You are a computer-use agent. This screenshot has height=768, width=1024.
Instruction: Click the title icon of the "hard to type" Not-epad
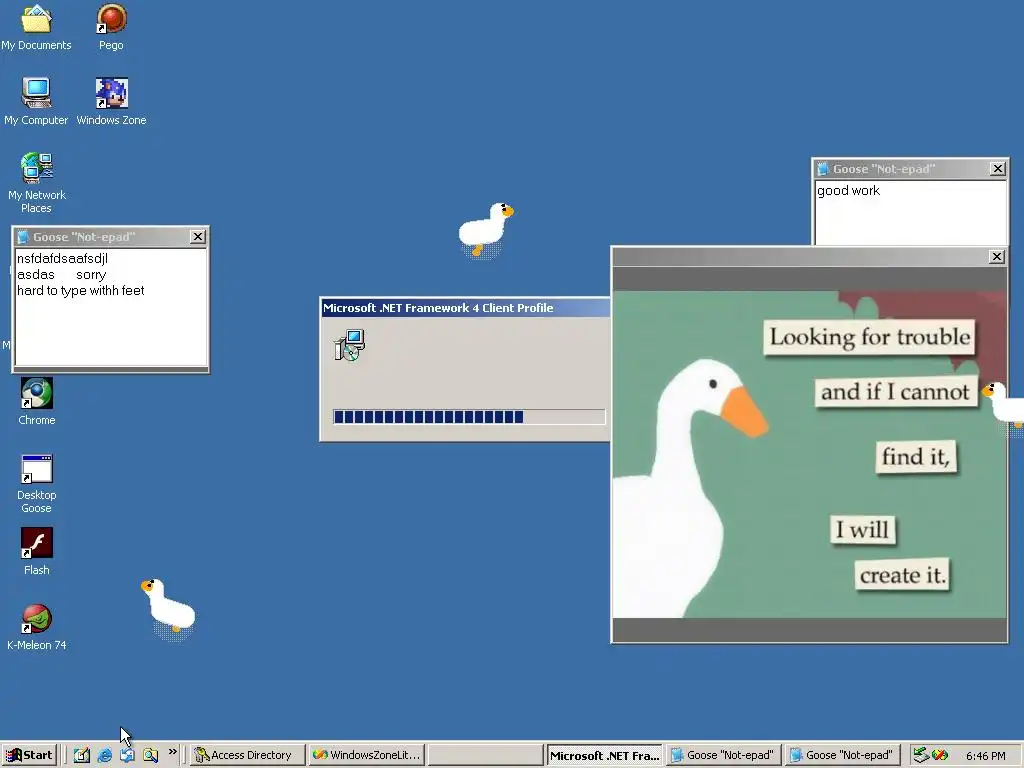pos(23,237)
